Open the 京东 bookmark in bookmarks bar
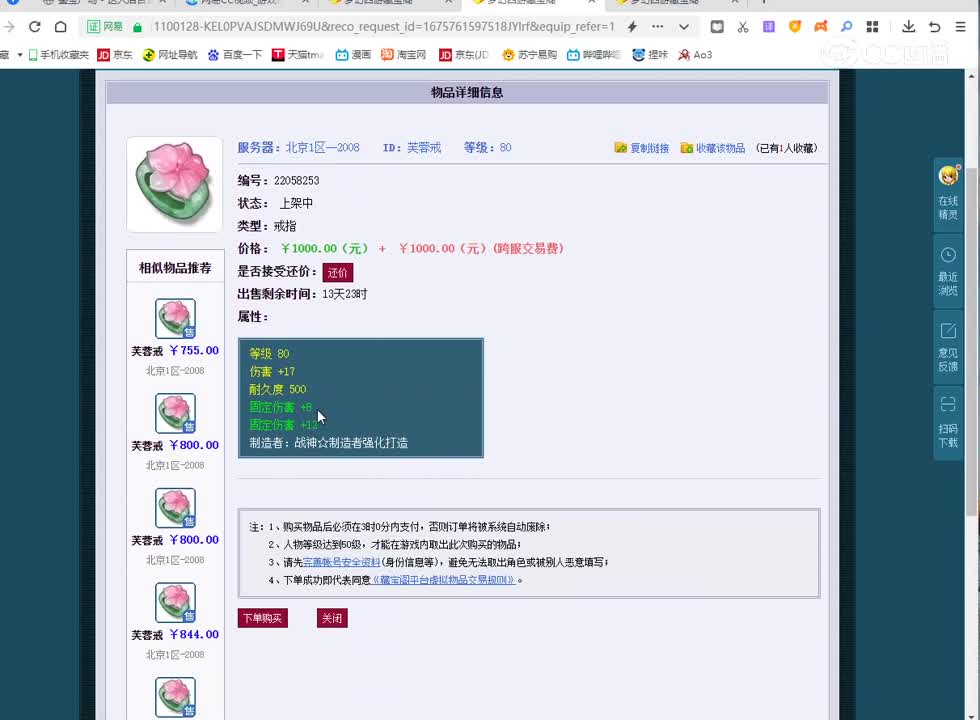 pyautogui.click(x=116, y=54)
